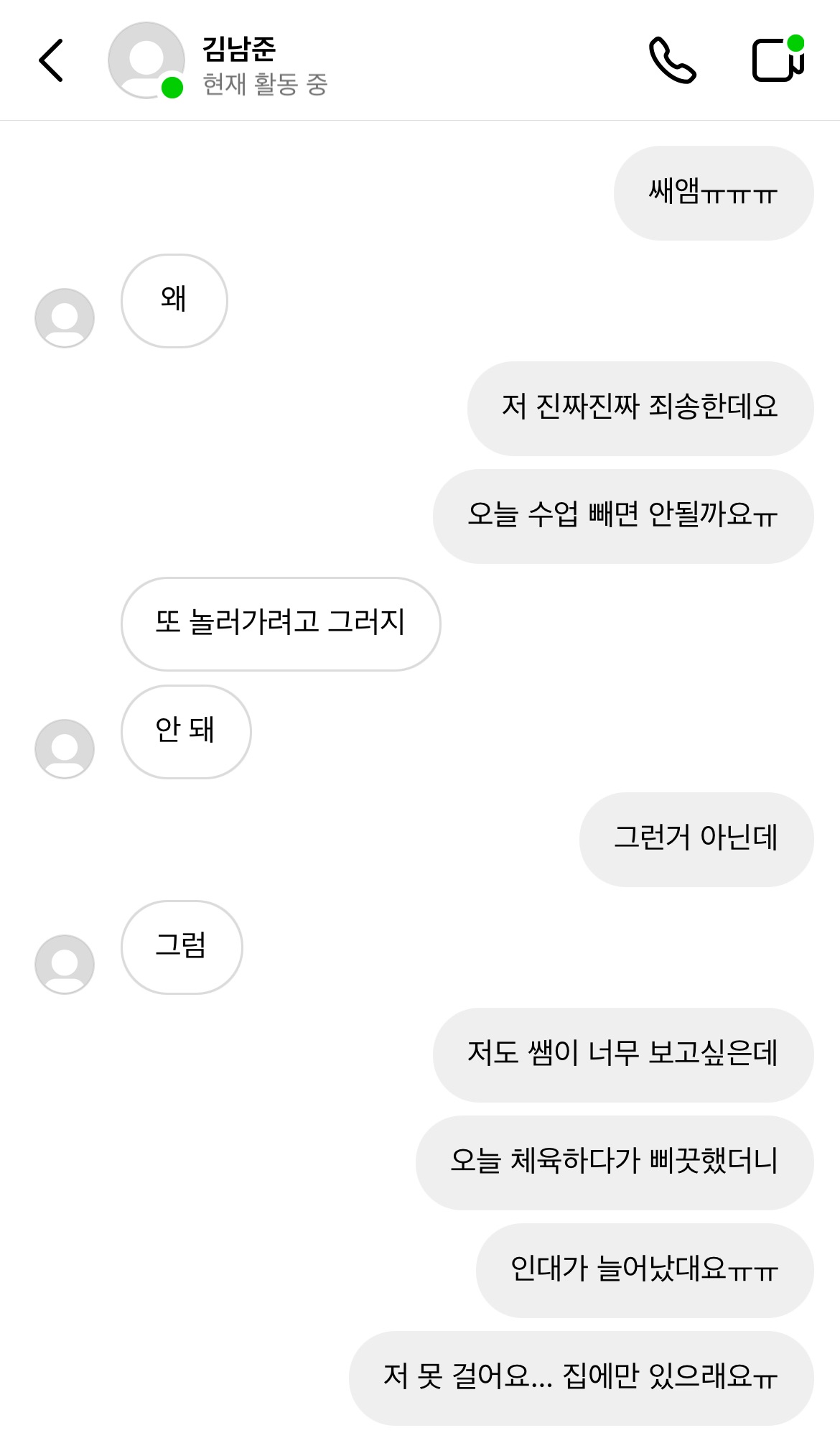Start a video call from the header
Screen dimensions: 840x1433
[x=778, y=60]
